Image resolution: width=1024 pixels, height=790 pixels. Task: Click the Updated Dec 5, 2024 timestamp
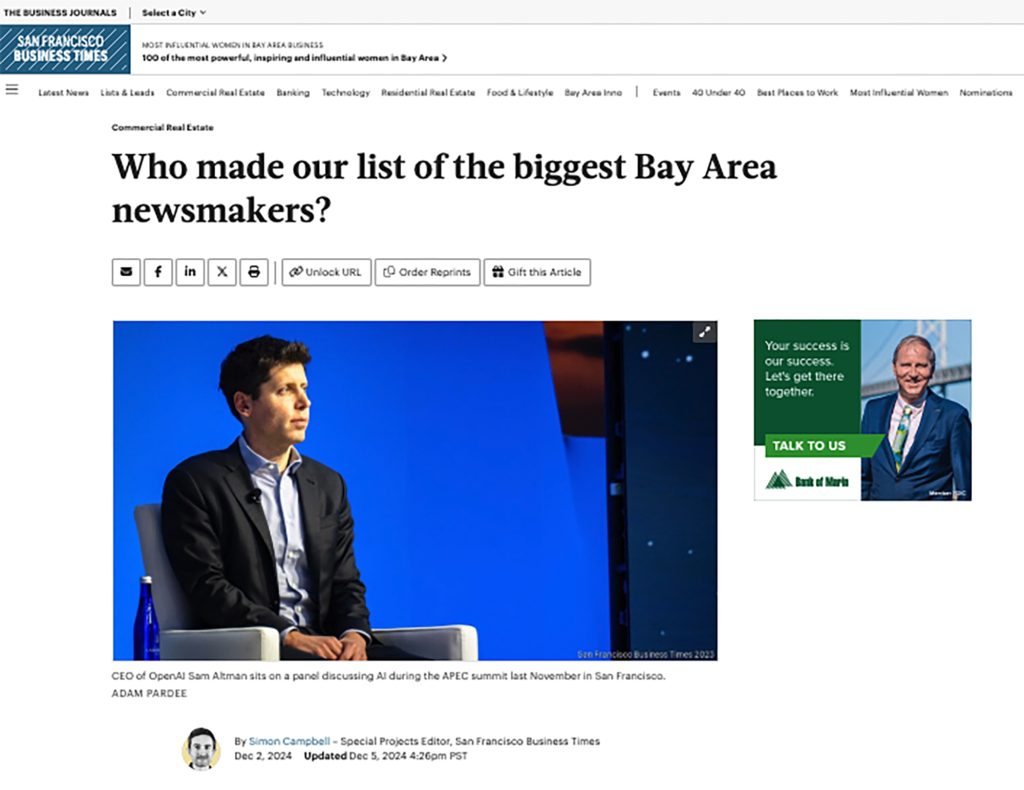(x=385, y=756)
